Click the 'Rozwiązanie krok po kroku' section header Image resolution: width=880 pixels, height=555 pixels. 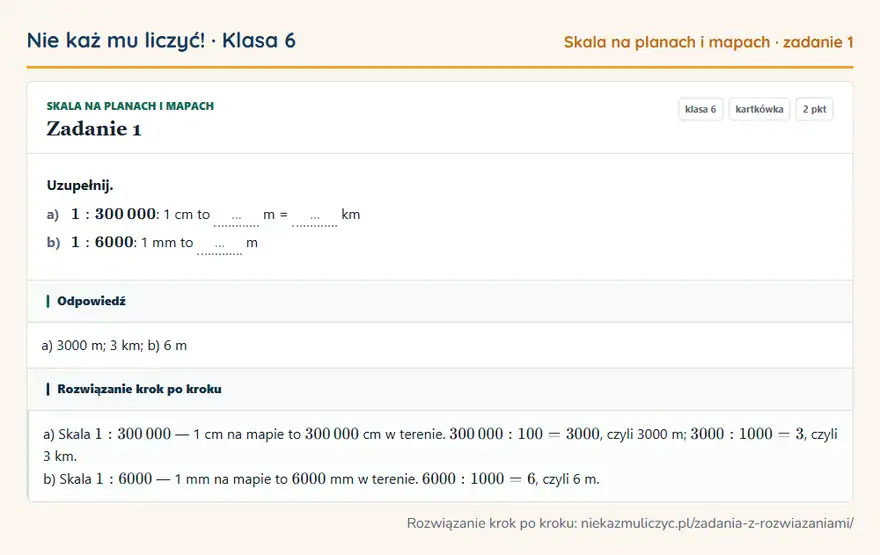[x=440, y=389]
